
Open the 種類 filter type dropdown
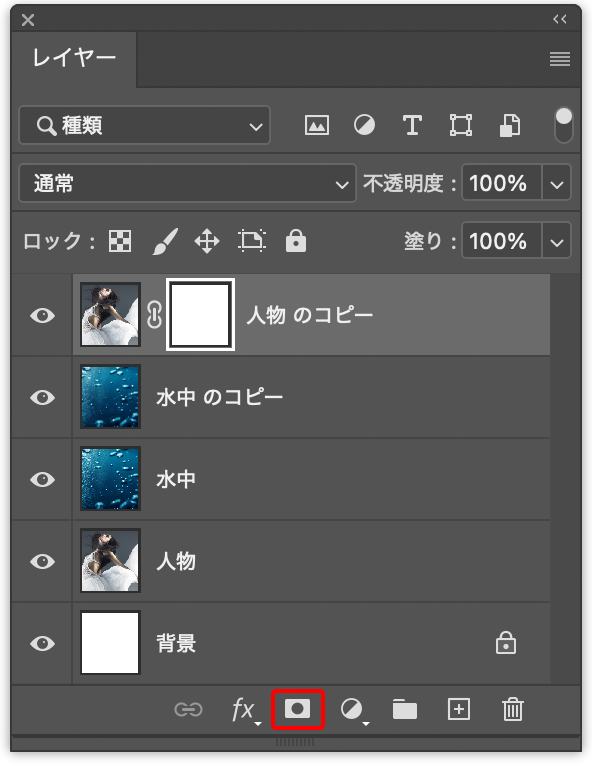(x=145, y=126)
